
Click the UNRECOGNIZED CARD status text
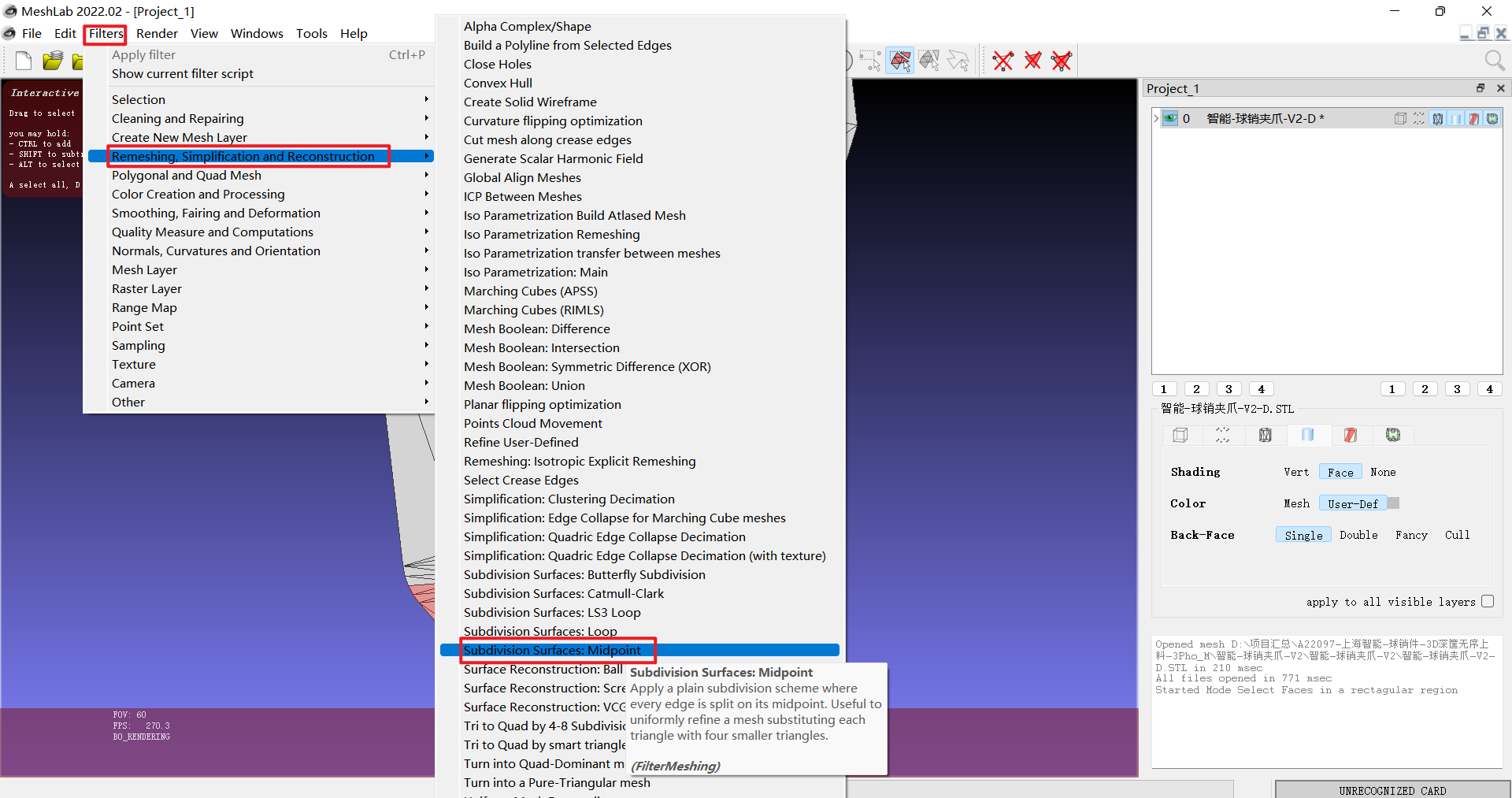click(x=1392, y=790)
